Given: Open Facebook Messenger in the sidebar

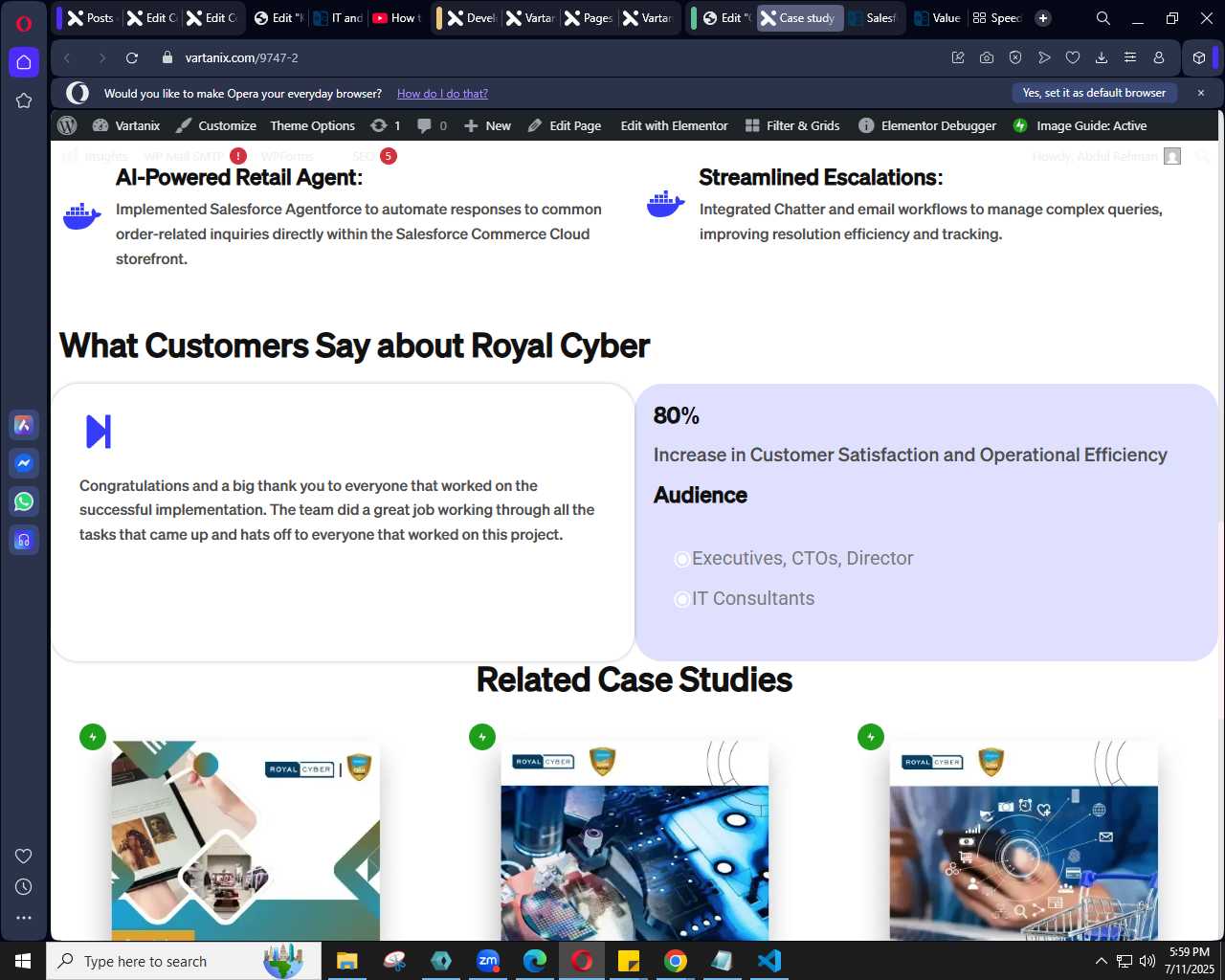Looking at the screenshot, I should 24,463.
